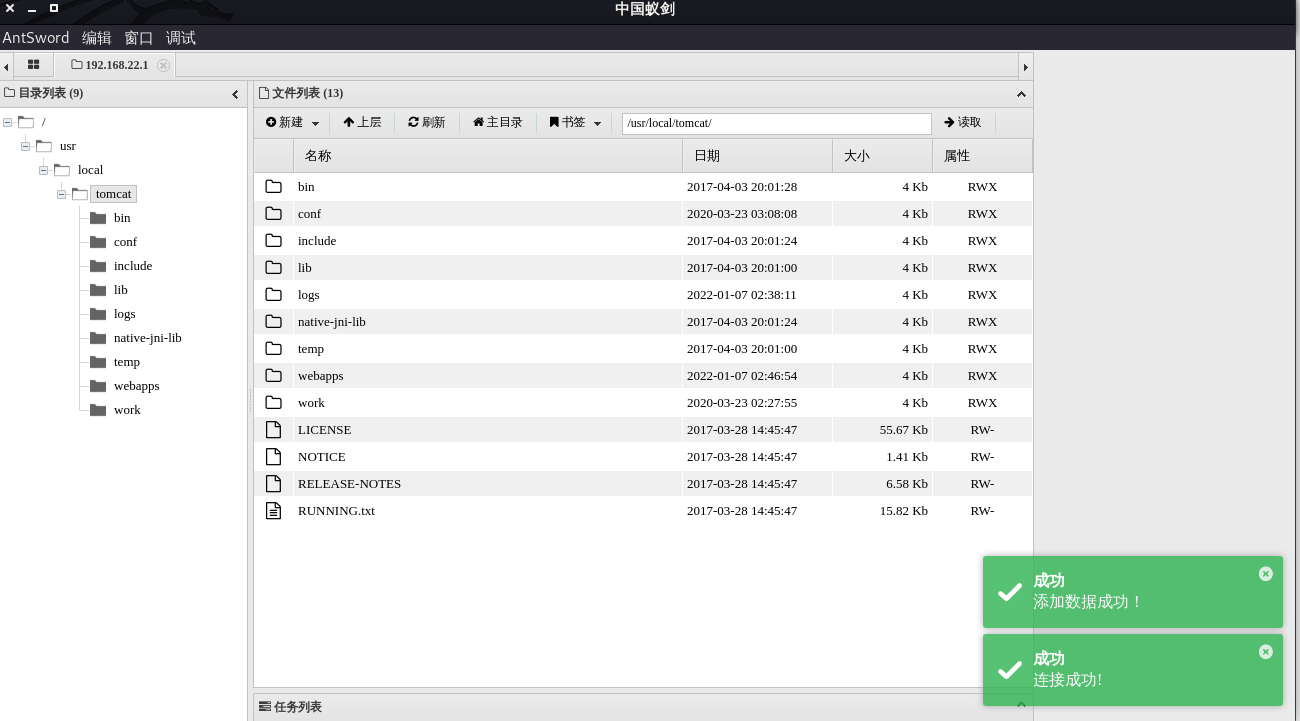Open the 书签 bookmarks dropdown
This screenshot has height=721, width=1300.
[x=575, y=122]
